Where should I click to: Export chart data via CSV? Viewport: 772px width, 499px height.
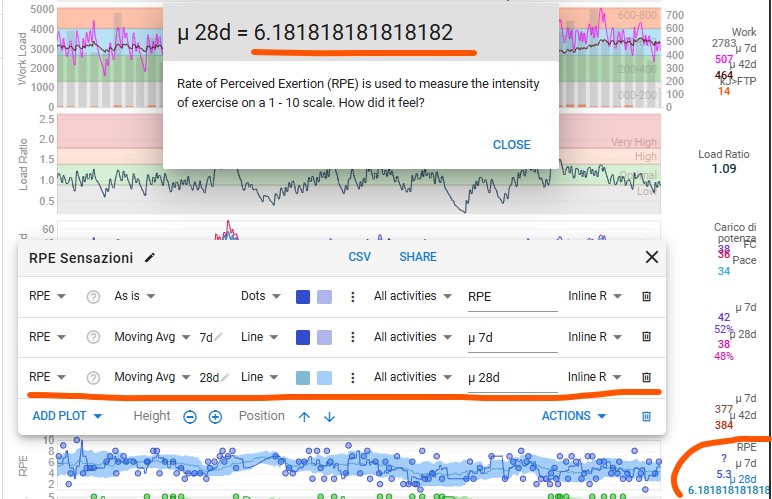click(x=359, y=257)
